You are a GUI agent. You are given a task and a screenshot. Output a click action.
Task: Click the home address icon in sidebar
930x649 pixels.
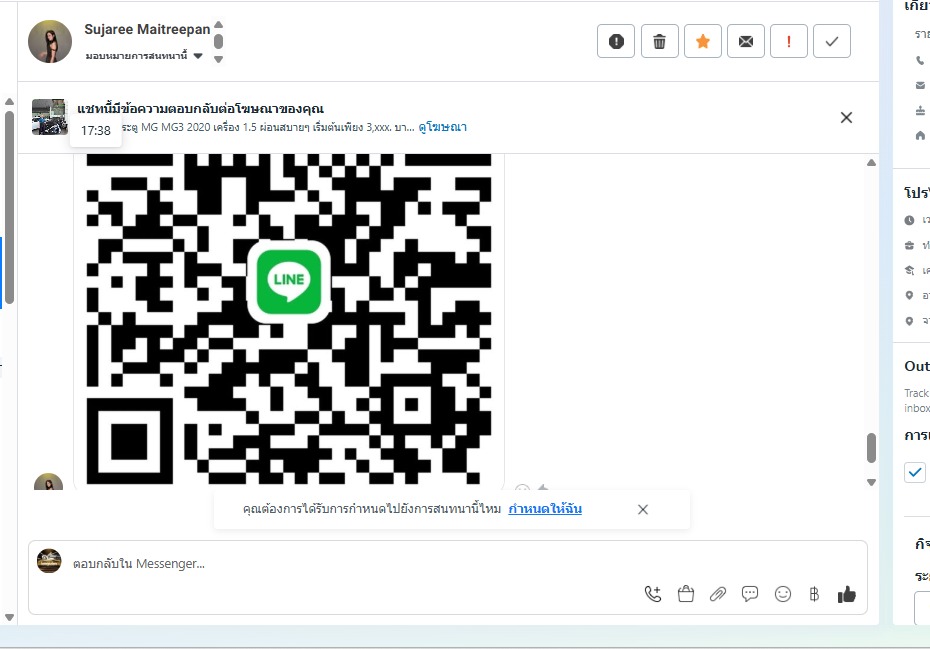[x=920, y=136]
